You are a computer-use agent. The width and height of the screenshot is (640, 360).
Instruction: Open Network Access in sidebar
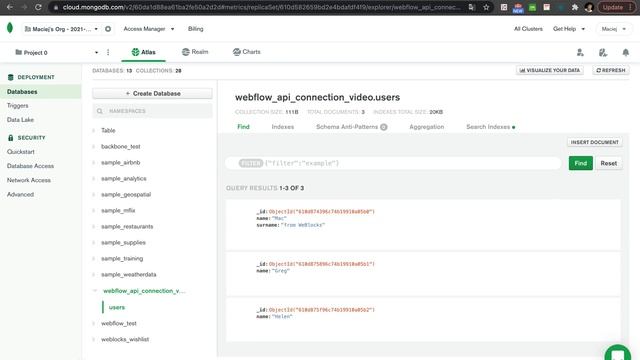(x=29, y=180)
